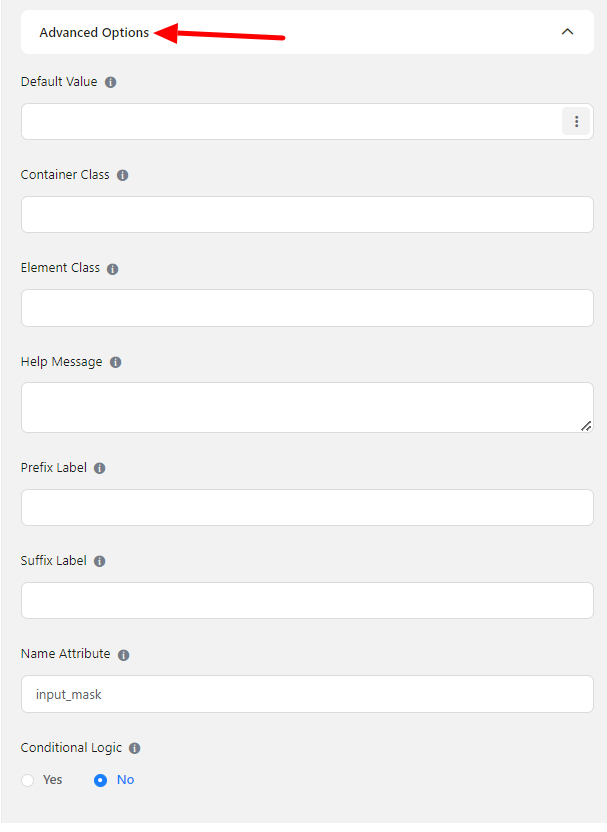Click the Container Class input field
The image size is (607, 832).
point(307,214)
